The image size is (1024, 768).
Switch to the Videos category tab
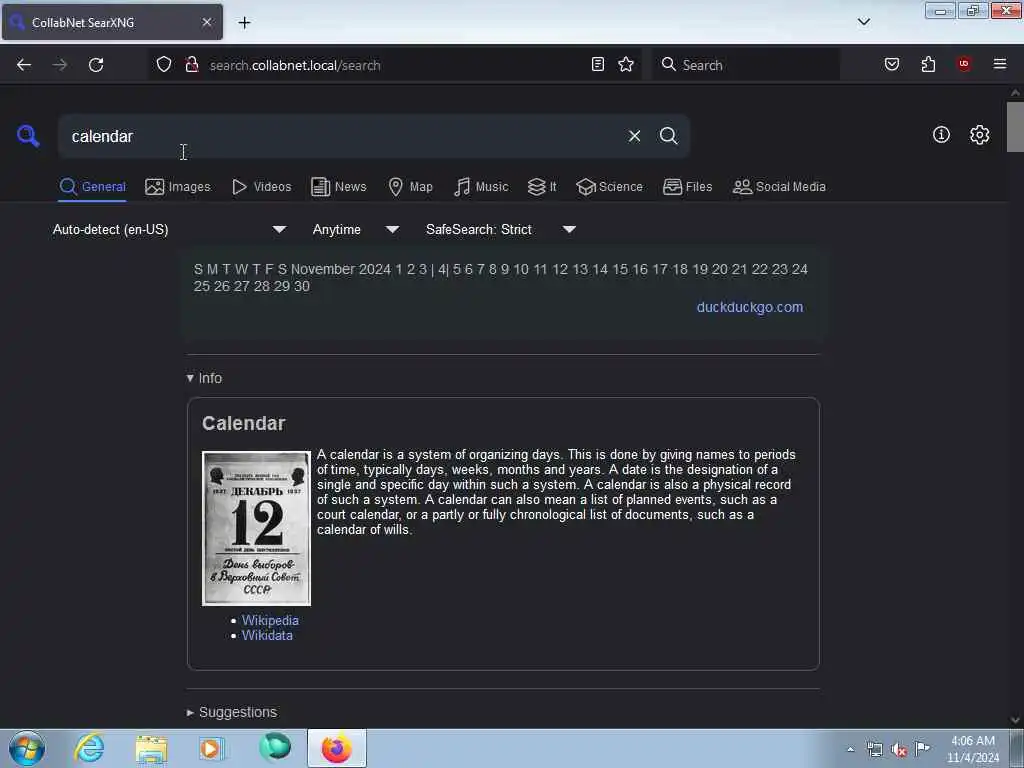pyautogui.click(x=261, y=187)
